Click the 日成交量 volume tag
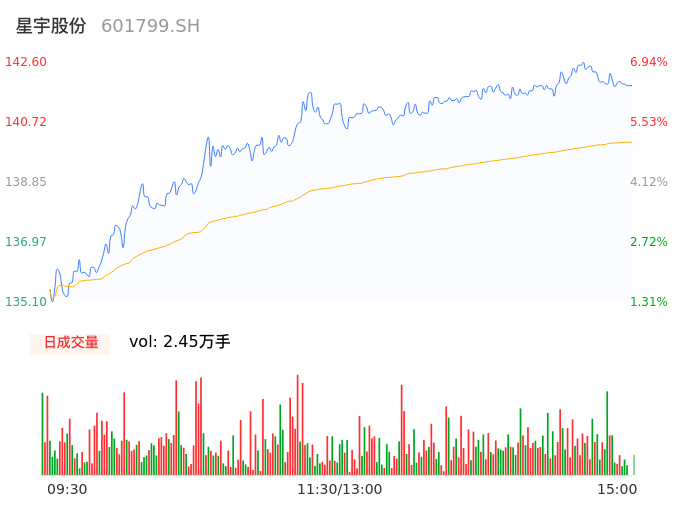The width and height of the screenshot is (686, 524). (70, 343)
